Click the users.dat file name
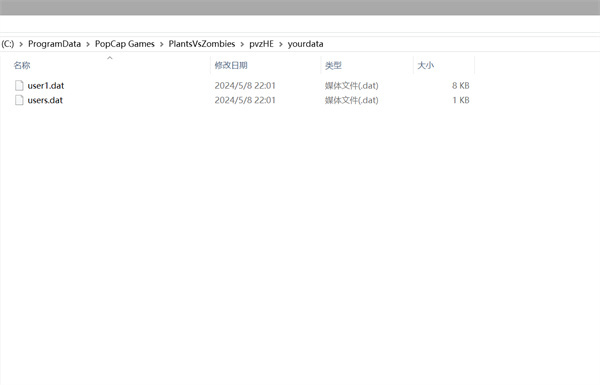Image resolution: width=600 pixels, height=385 pixels. click(x=45, y=100)
